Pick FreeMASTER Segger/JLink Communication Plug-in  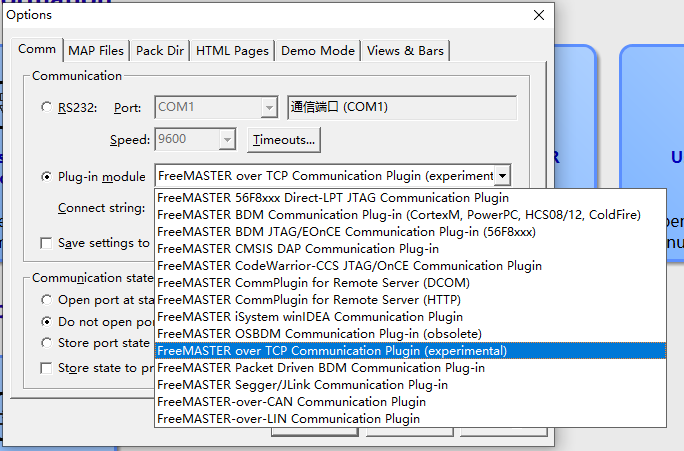click(x=302, y=385)
